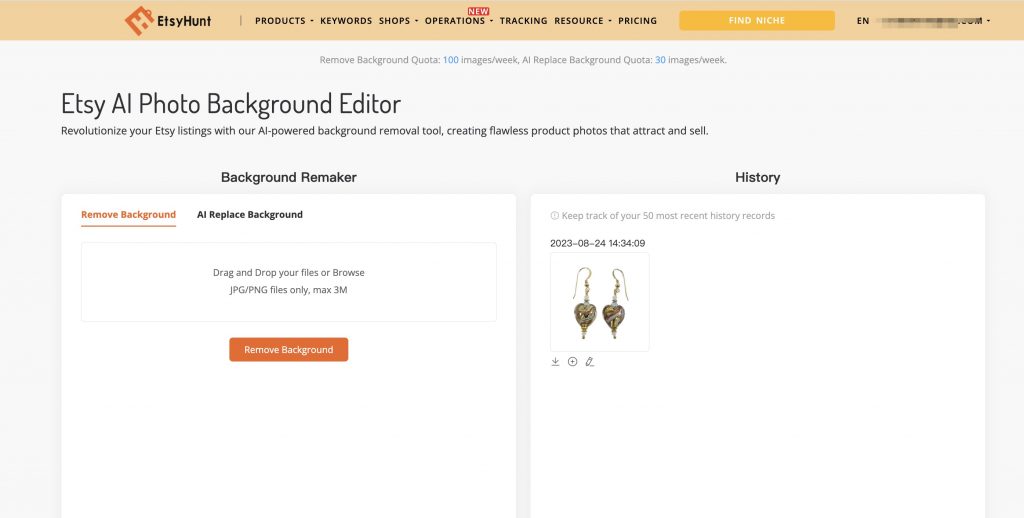Click the timestamp 2023-08-24 14:34:09
The width and height of the screenshot is (1024, 518).
coord(598,244)
